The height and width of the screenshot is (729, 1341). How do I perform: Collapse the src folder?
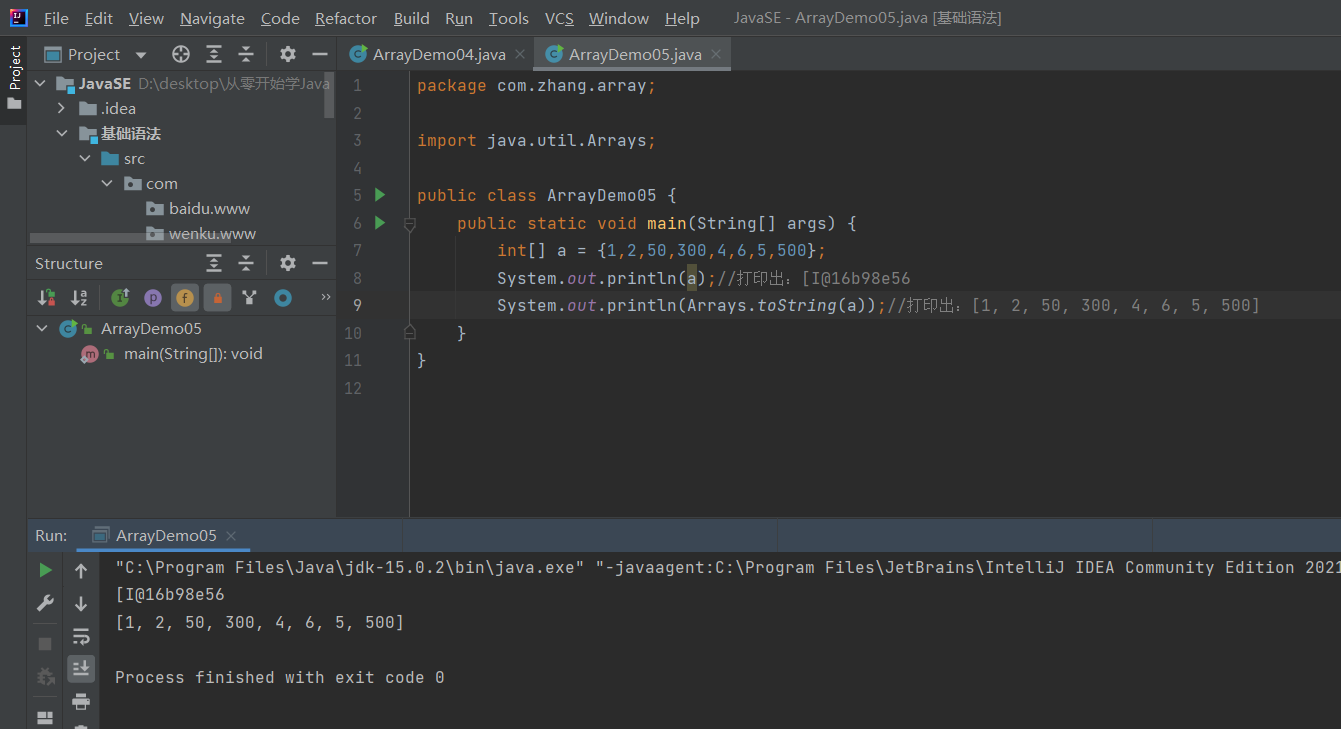point(85,159)
